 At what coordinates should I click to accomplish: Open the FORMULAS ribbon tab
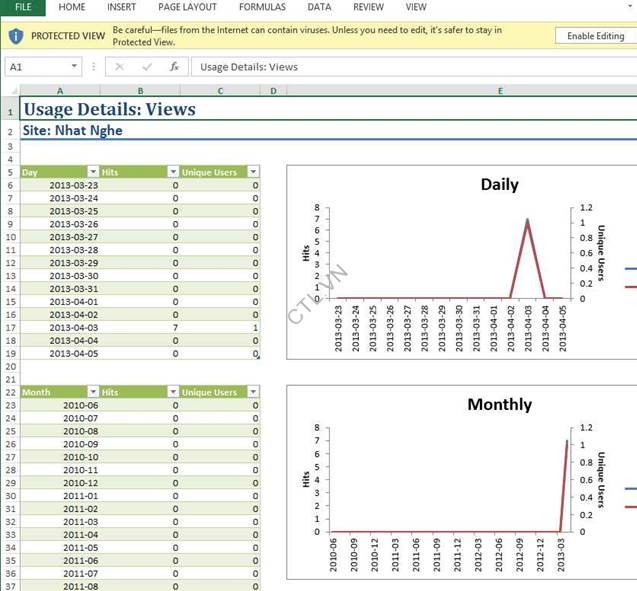[262, 7]
